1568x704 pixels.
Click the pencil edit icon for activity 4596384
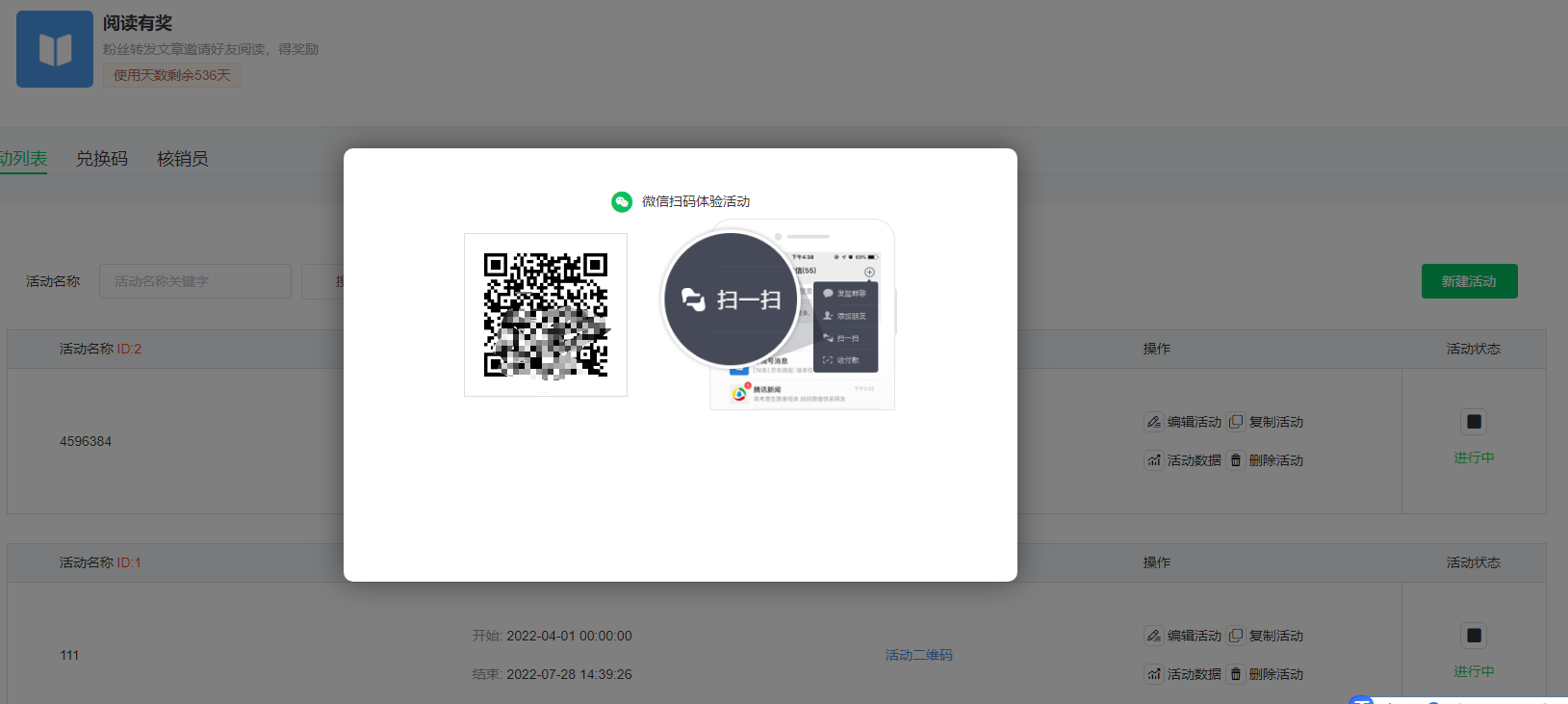click(1153, 422)
